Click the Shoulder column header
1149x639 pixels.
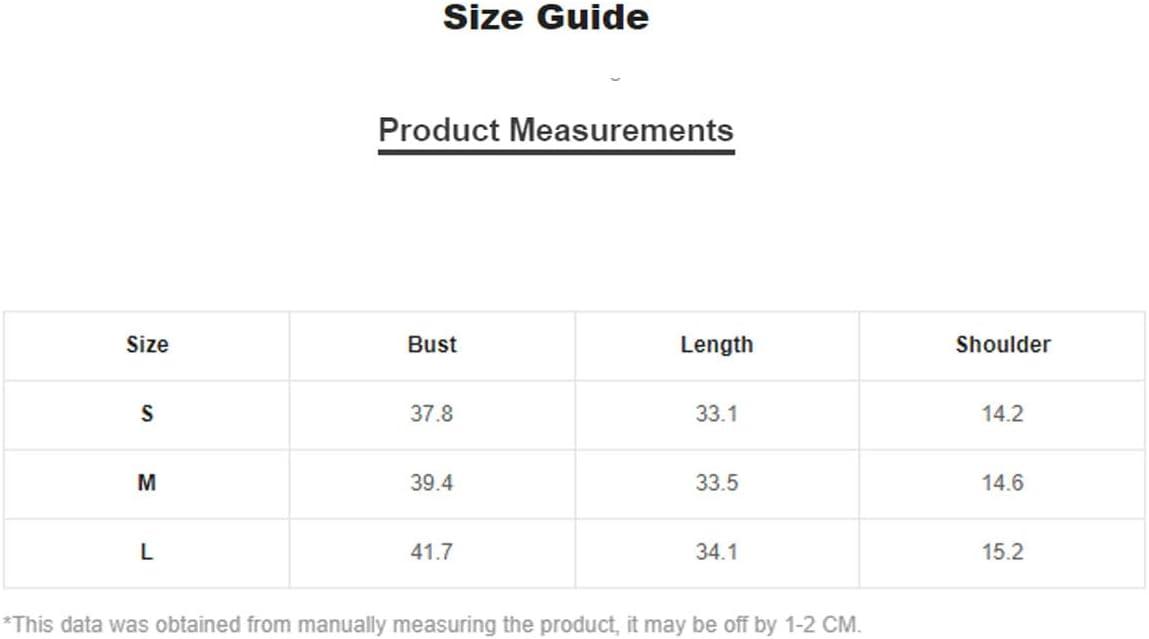coord(1003,344)
